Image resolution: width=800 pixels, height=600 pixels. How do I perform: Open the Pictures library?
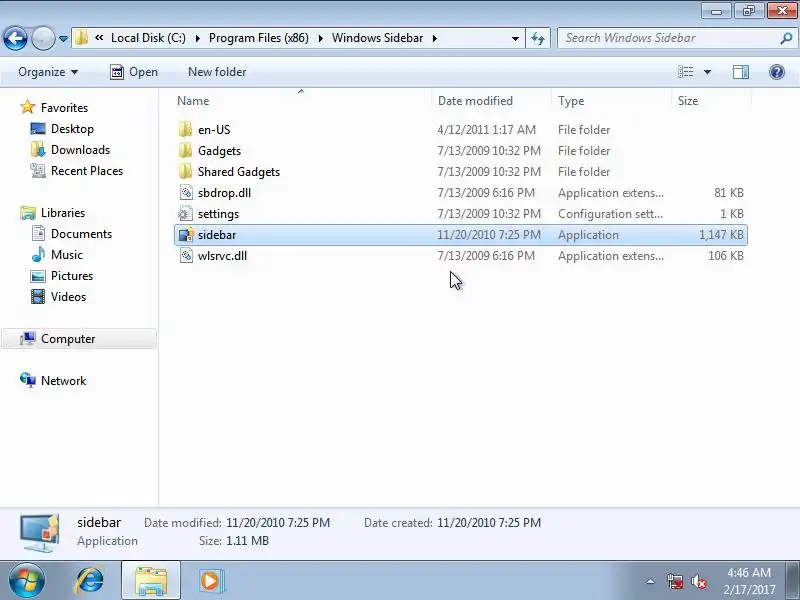pos(72,276)
